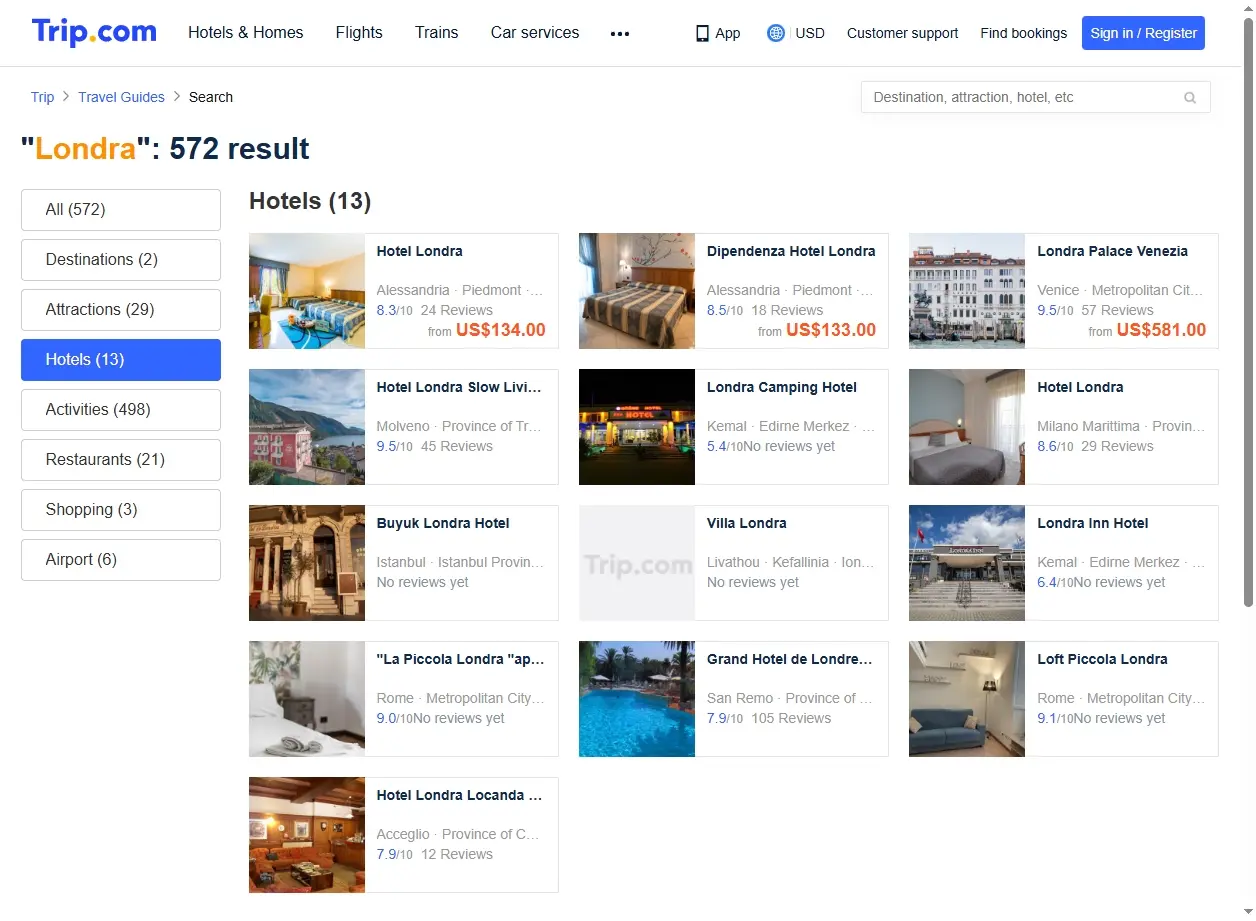Open the Flights menu
Screen dimensions: 1256x921
click(x=359, y=33)
